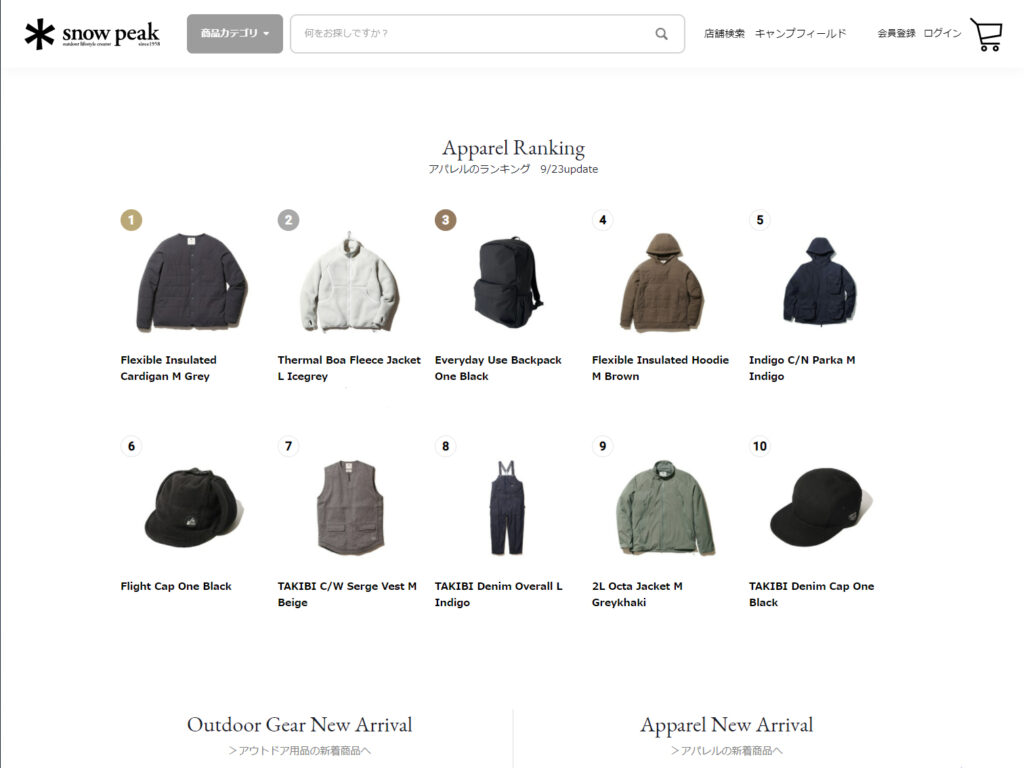
Task: Open the ログイン login link
Action: coord(942,33)
